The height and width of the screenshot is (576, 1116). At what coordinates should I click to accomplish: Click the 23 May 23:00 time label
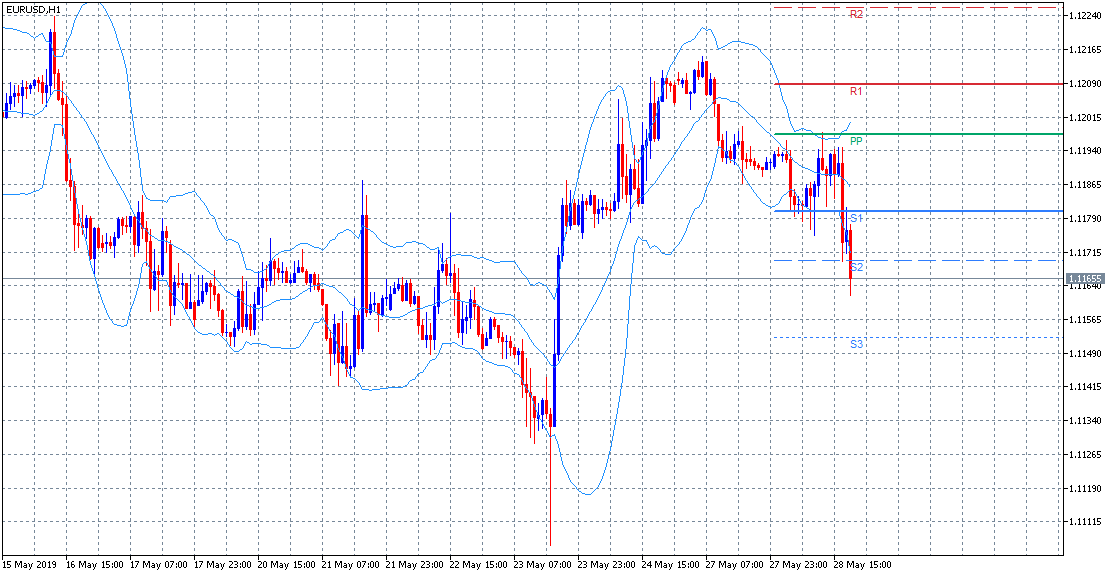[607, 564]
